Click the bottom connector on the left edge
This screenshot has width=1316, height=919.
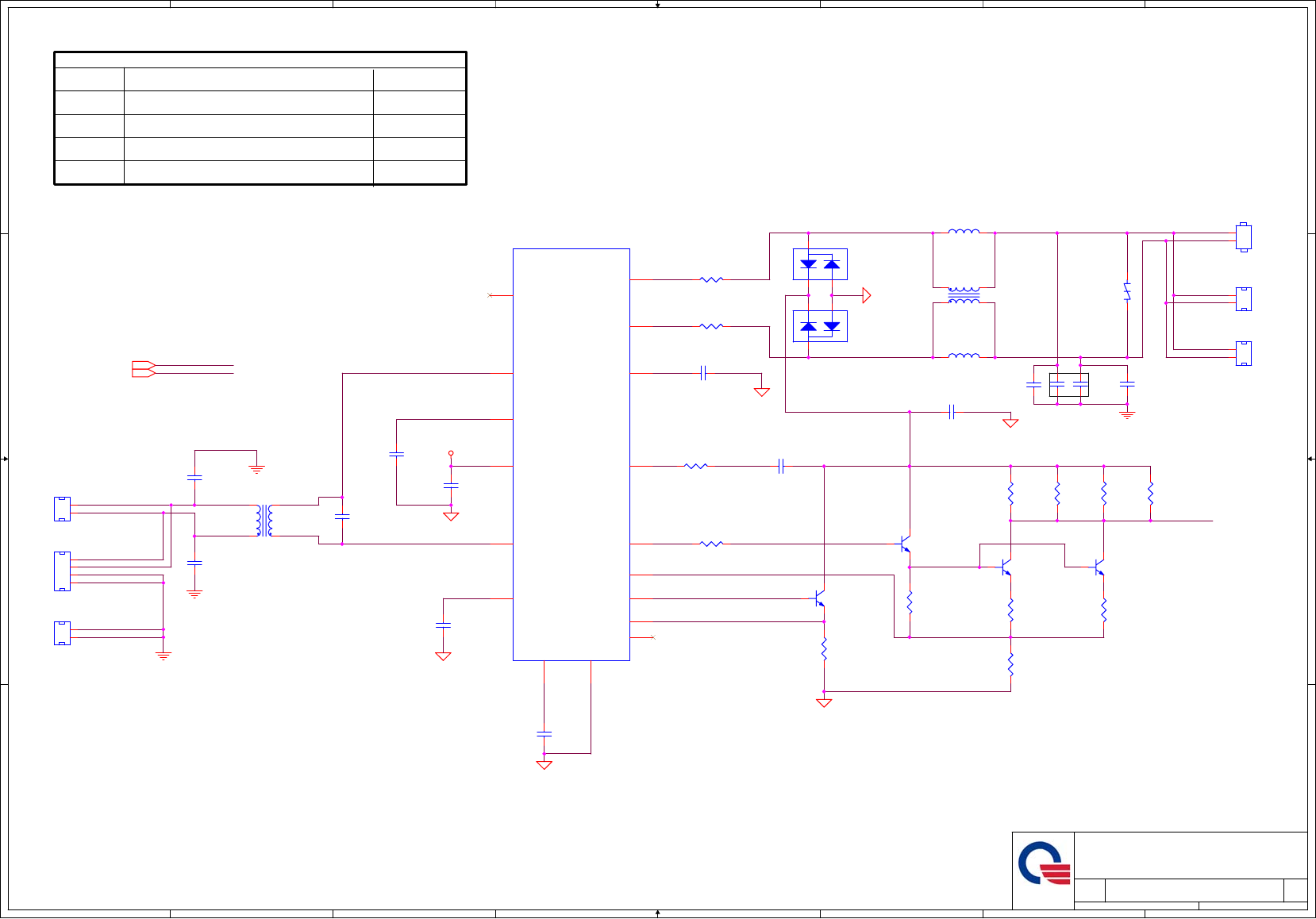(62, 633)
